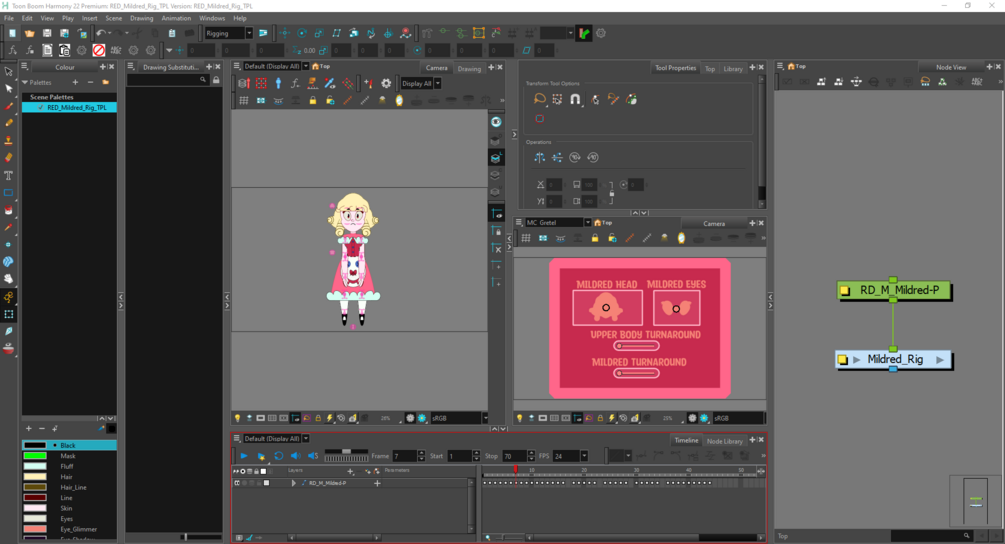Click the green triangle nodes icon in Node View toolbar
1005x544 pixels.
[942, 82]
